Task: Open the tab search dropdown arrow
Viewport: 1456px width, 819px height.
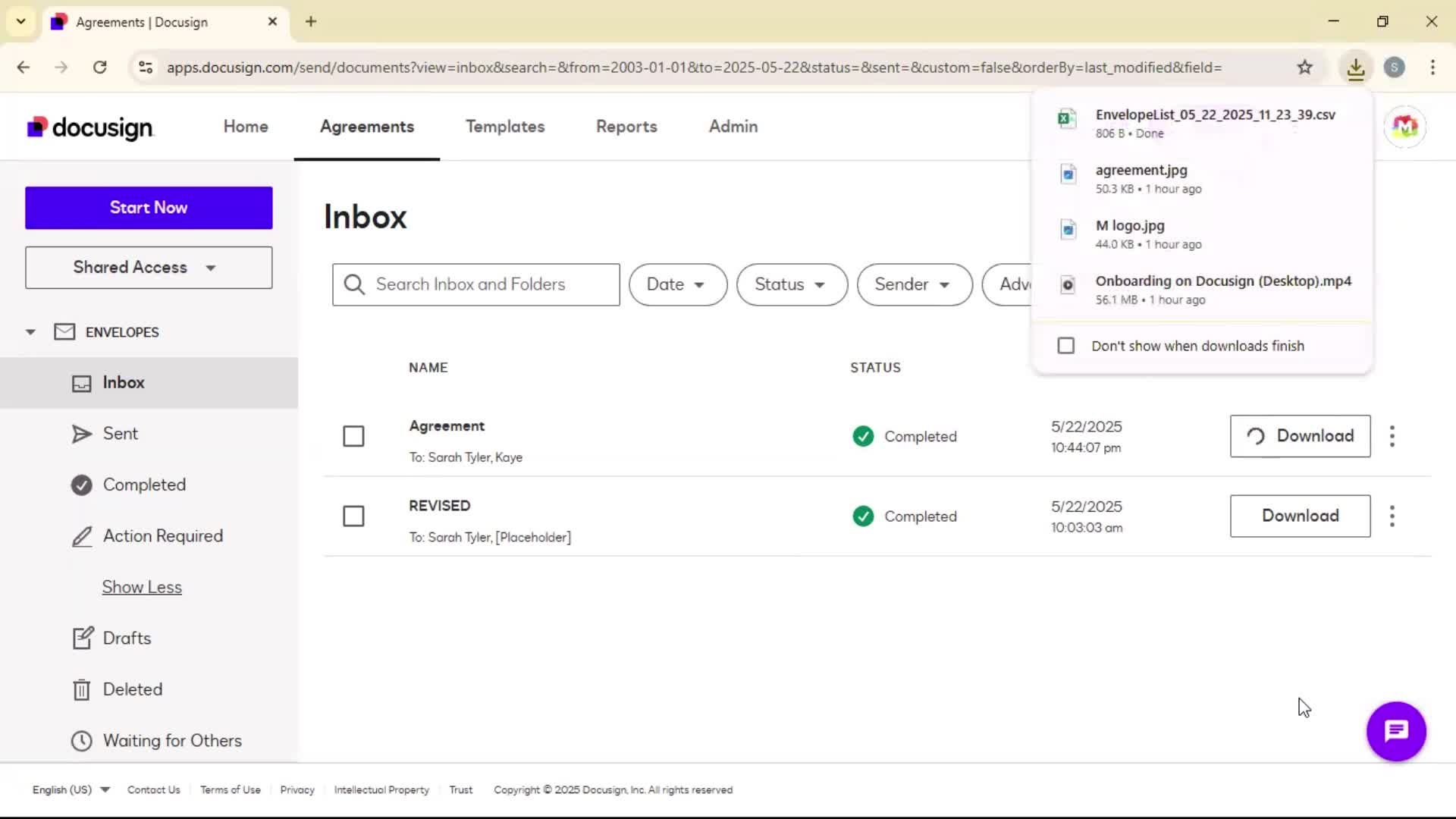Action: click(x=21, y=21)
